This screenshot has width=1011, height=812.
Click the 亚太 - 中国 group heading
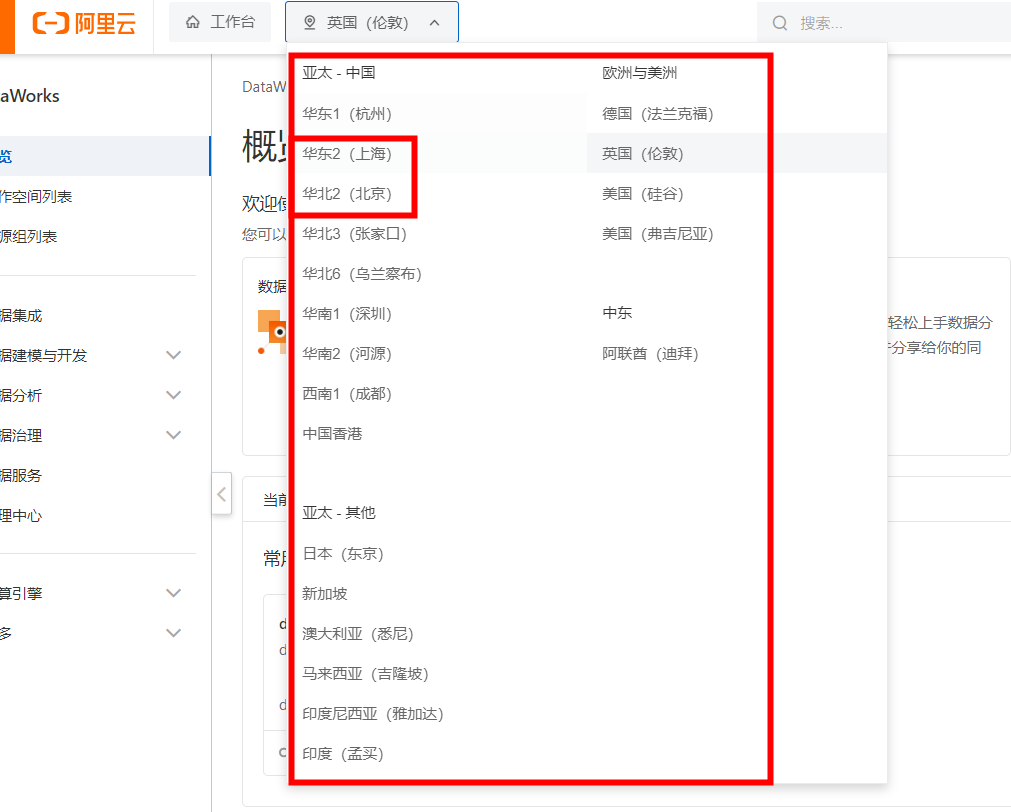pyautogui.click(x=339, y=72)
